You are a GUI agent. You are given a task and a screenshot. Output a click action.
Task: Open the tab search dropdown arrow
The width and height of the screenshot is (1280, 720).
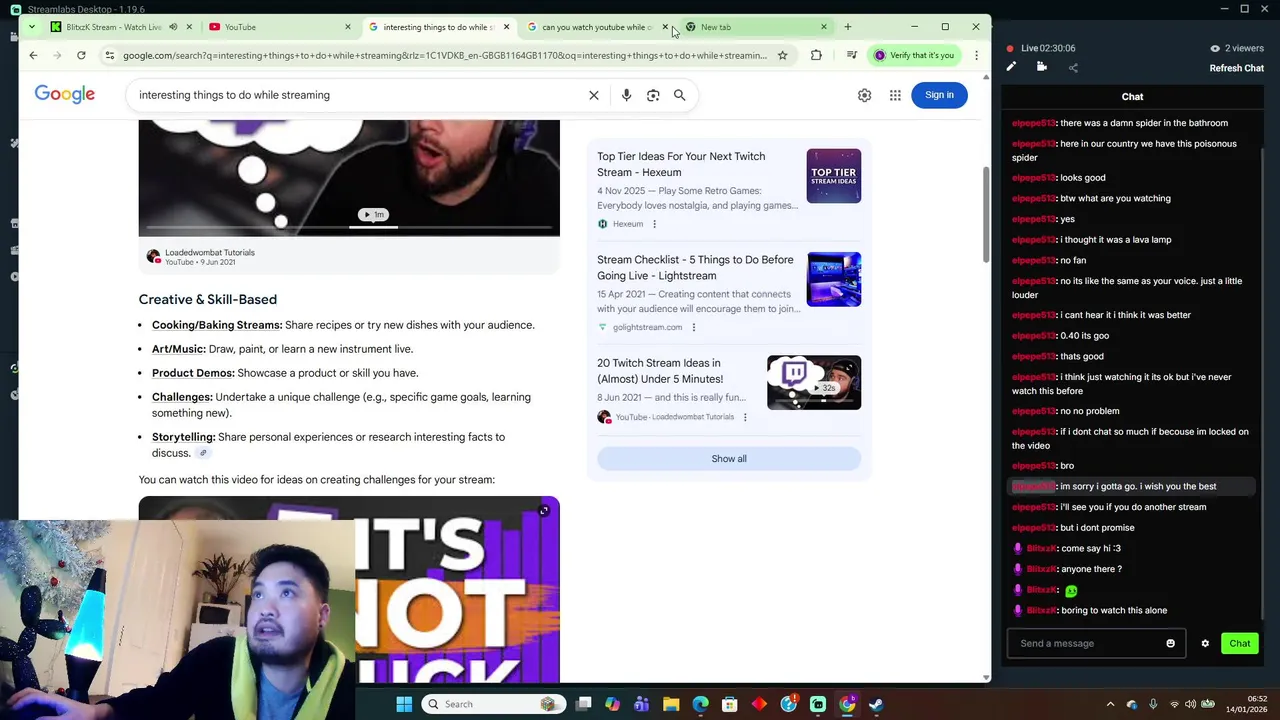[33, 27]
